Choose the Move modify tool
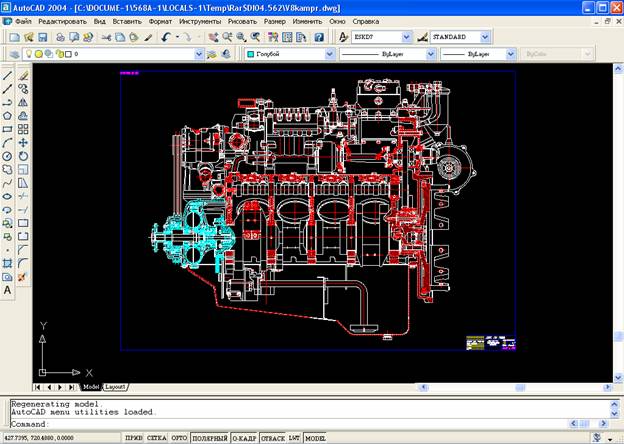Image resolution: width=624 pixels, height=444 pixels. (x=23, y=143)
